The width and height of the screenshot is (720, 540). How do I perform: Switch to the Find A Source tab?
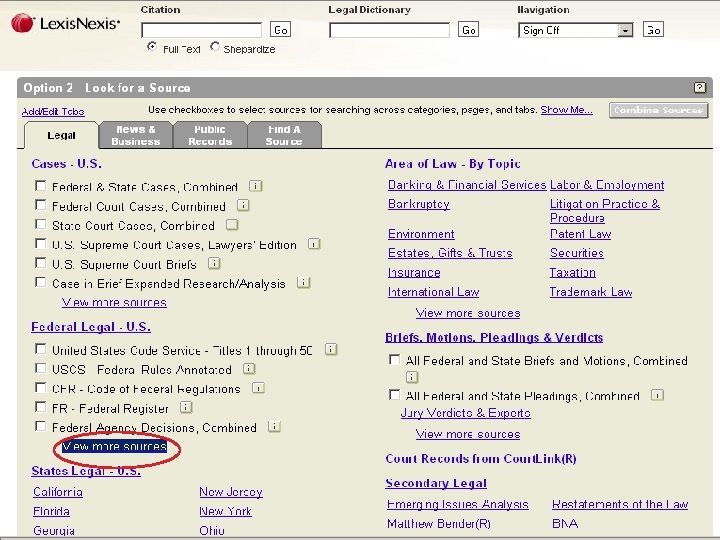click(284, 135)
